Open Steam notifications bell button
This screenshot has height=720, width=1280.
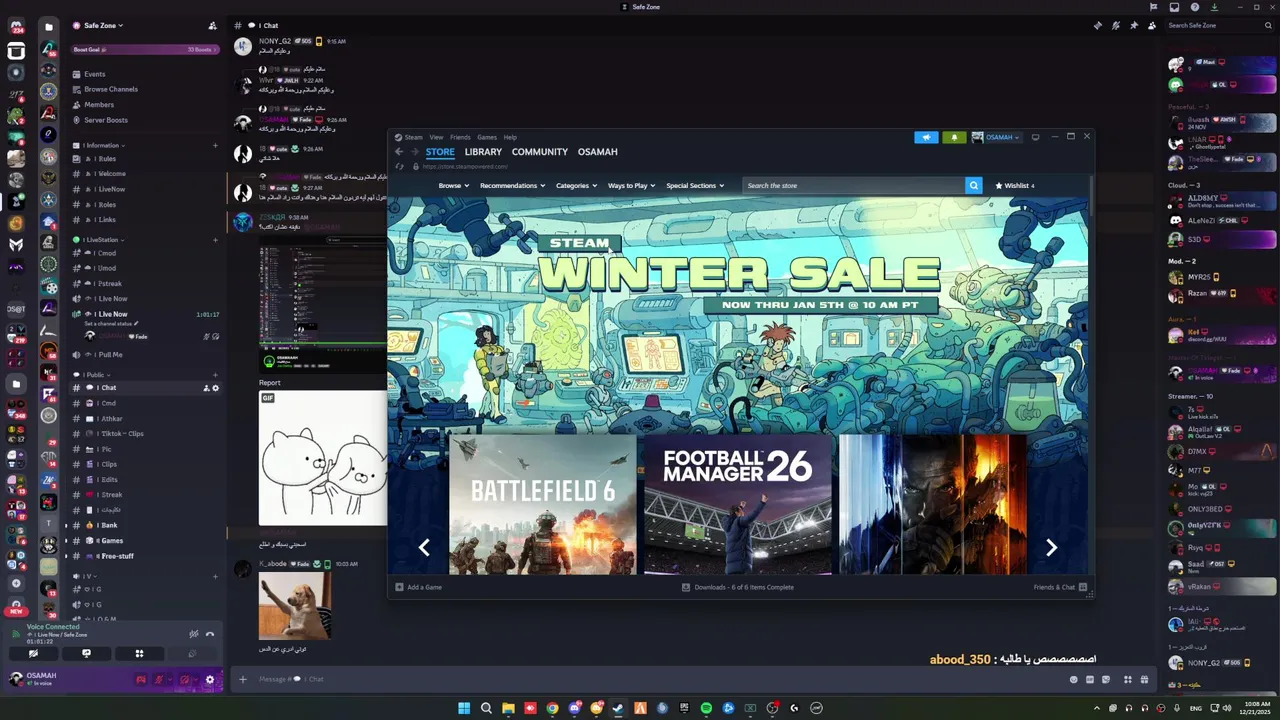(954, 137)
